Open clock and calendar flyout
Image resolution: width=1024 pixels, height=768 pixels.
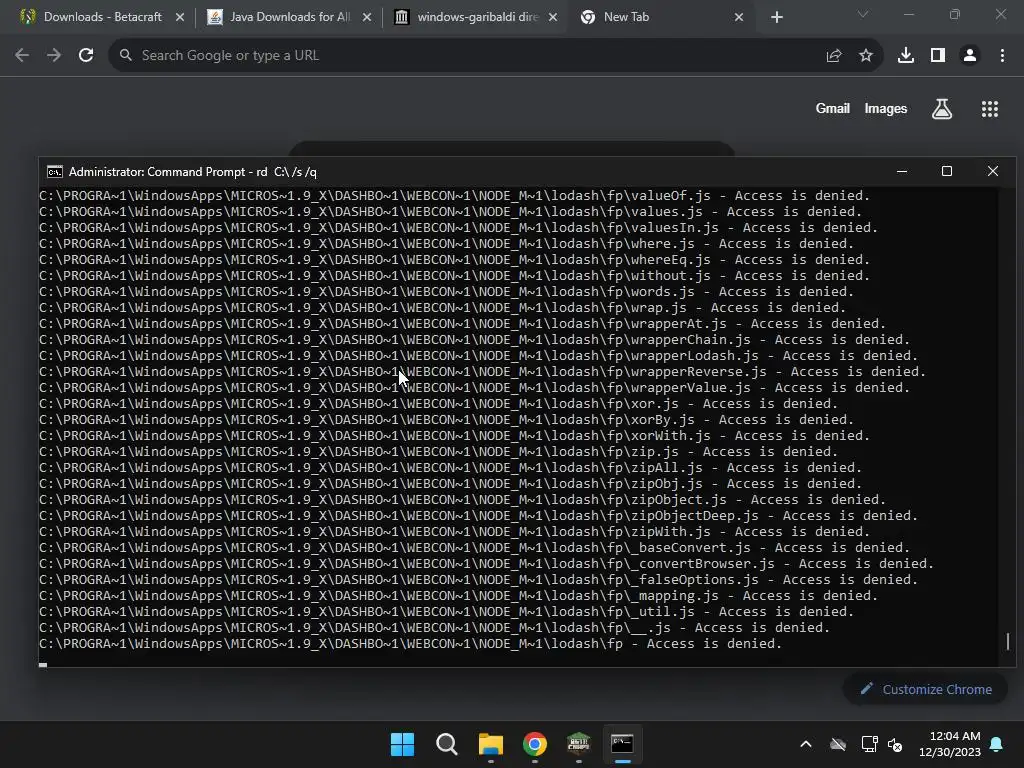click(950, 744)
